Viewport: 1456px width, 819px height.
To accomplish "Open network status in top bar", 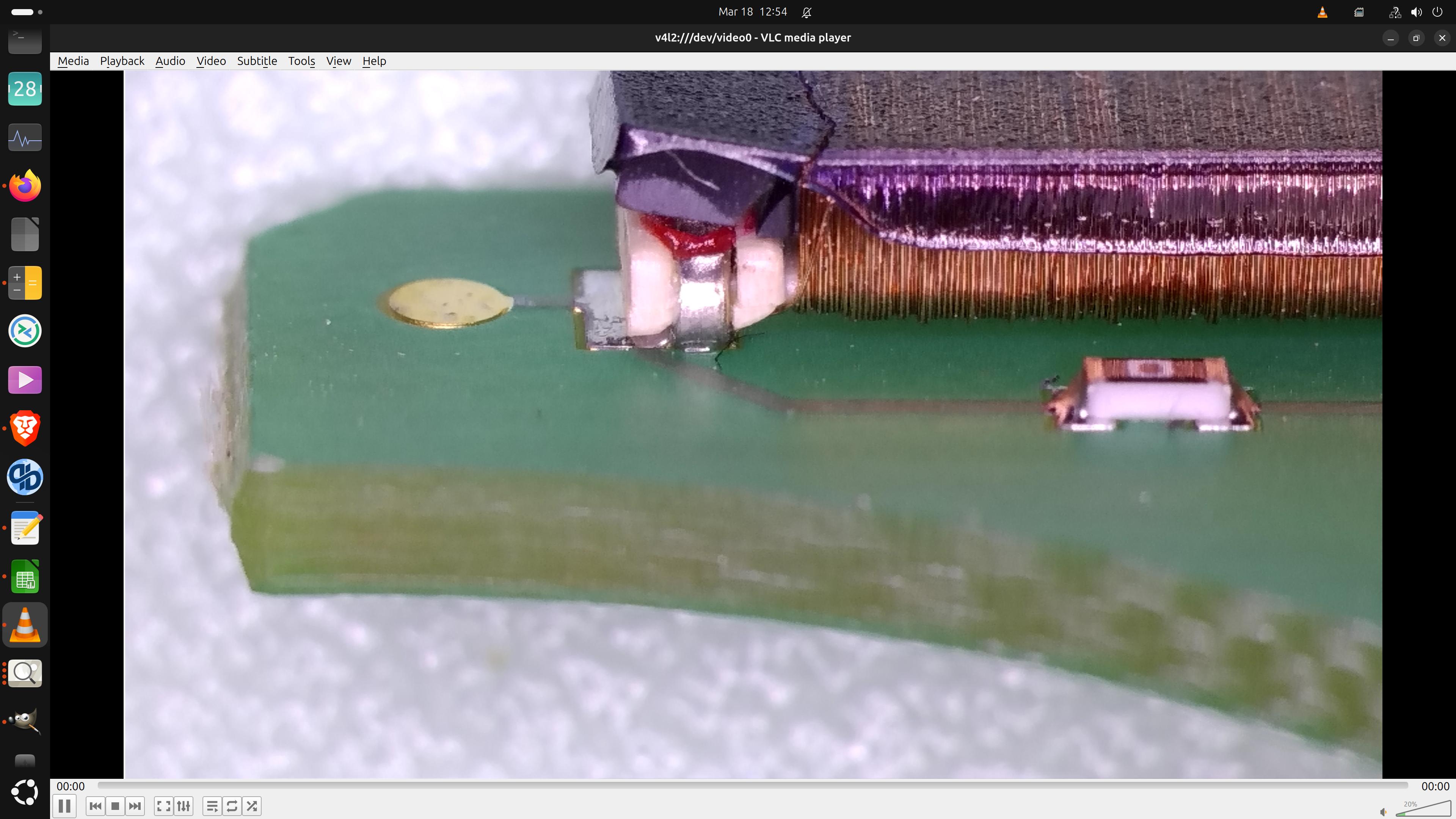I will (1395, 12).
